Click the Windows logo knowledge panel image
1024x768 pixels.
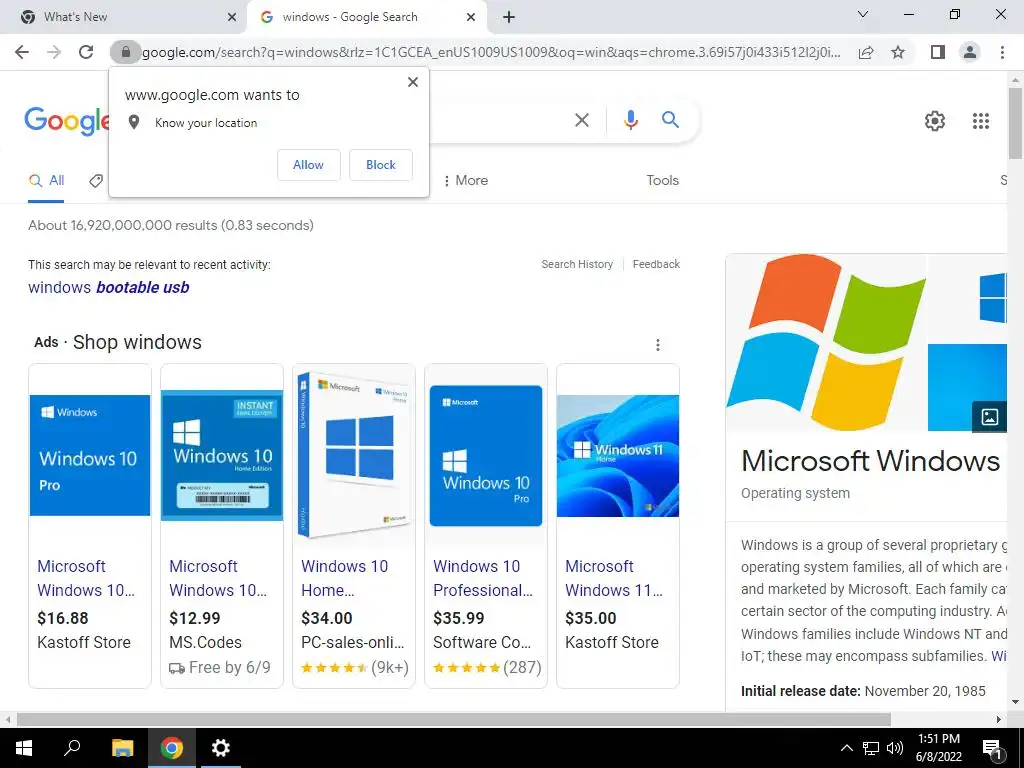[x=825, y=342]
